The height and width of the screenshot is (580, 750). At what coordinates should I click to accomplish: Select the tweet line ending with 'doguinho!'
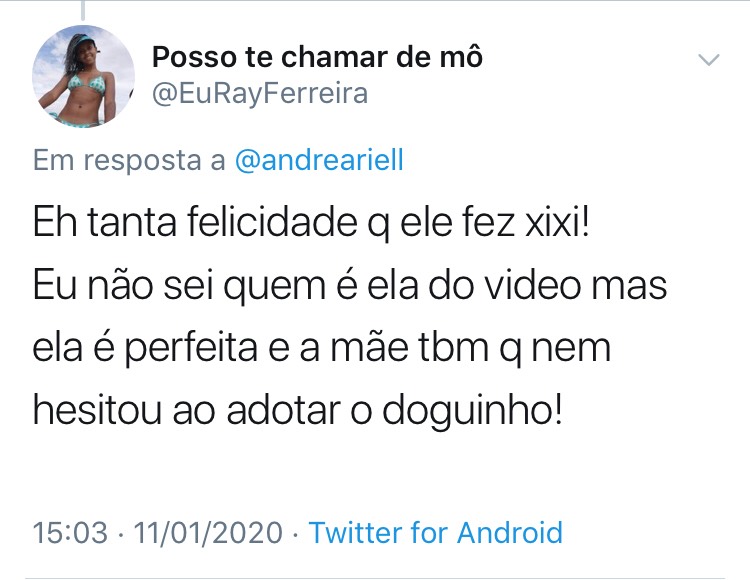pos(297,411)
